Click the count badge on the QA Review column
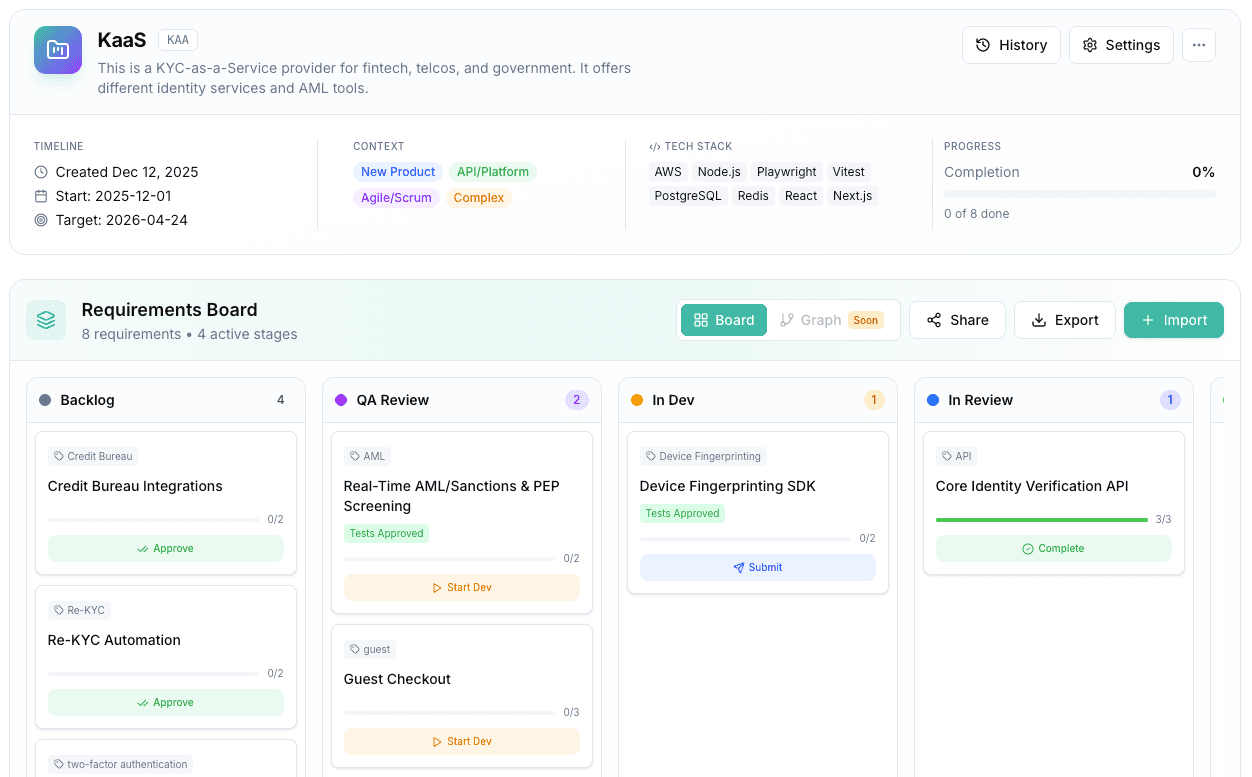Screen dimensions: 1252x777 click(x=576, y=399)
